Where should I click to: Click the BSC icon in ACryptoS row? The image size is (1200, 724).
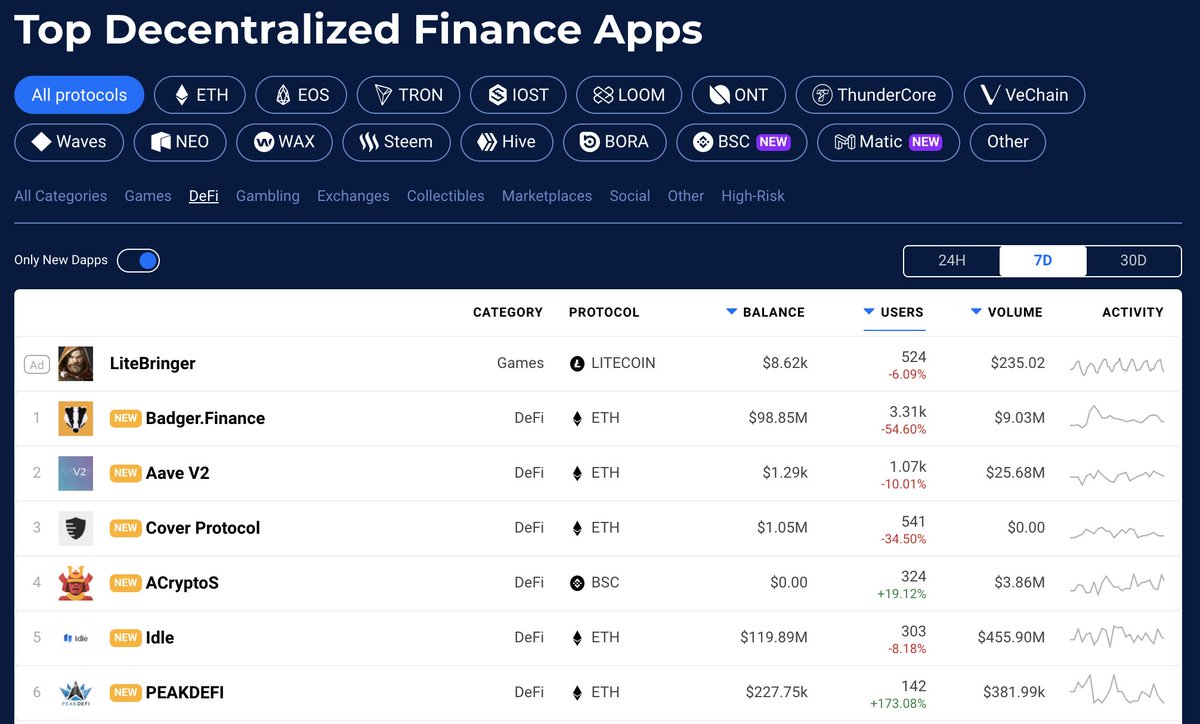[x=577, y=583]
